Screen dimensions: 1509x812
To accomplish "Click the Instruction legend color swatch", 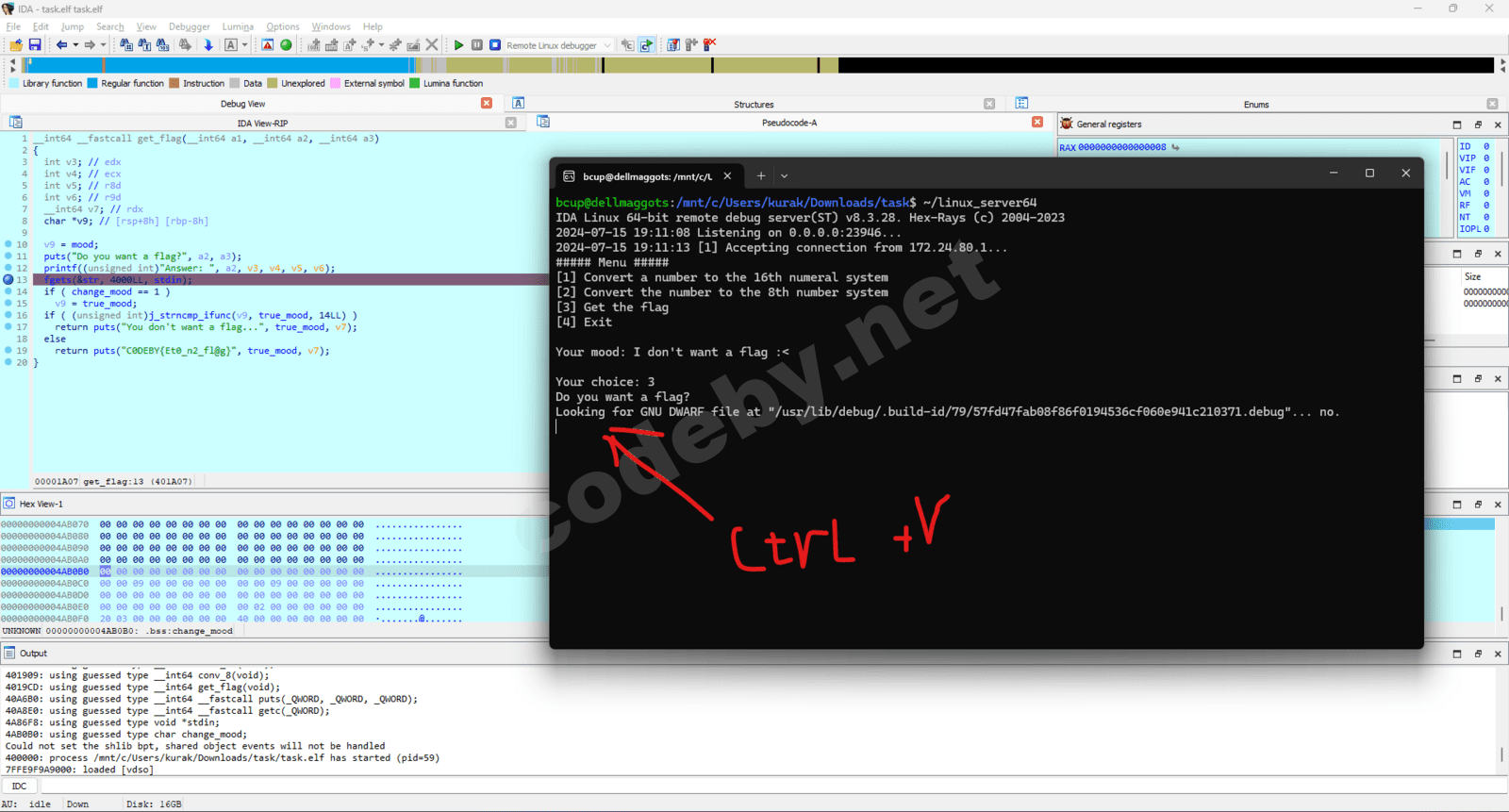I will pyautogui.click(x=174, y=83).
